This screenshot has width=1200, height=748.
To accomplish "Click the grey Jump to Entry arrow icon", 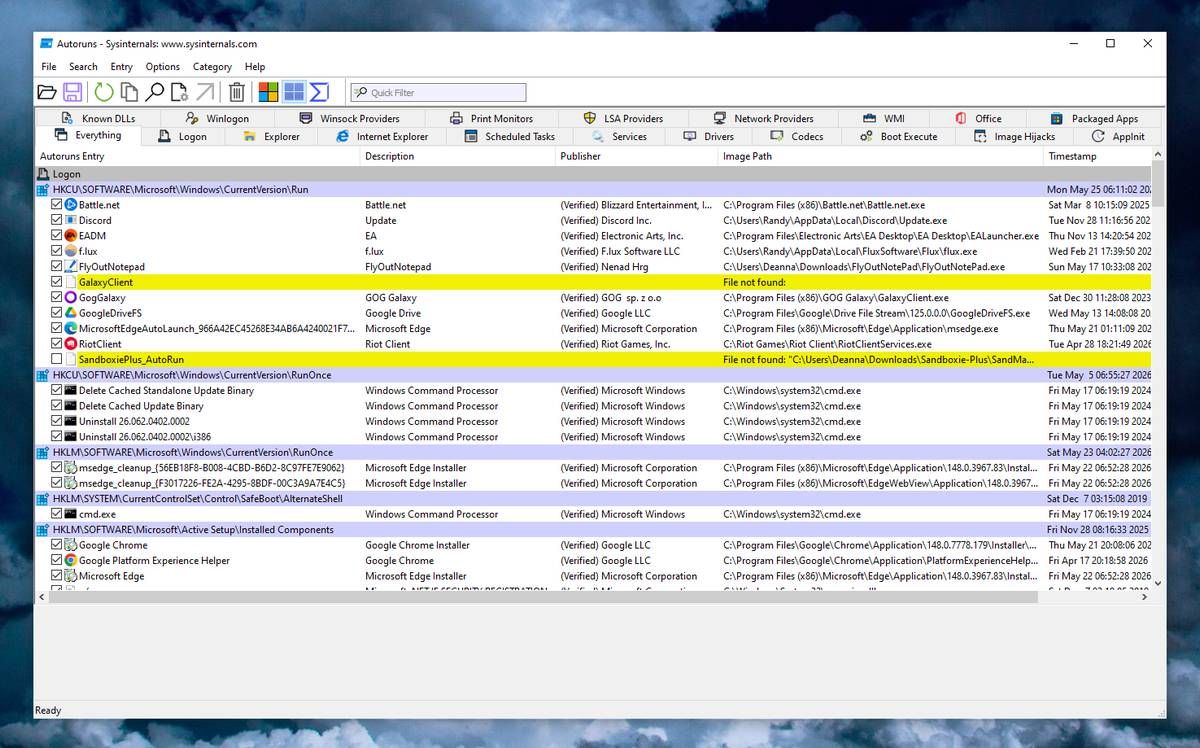I will click(205, 92).
